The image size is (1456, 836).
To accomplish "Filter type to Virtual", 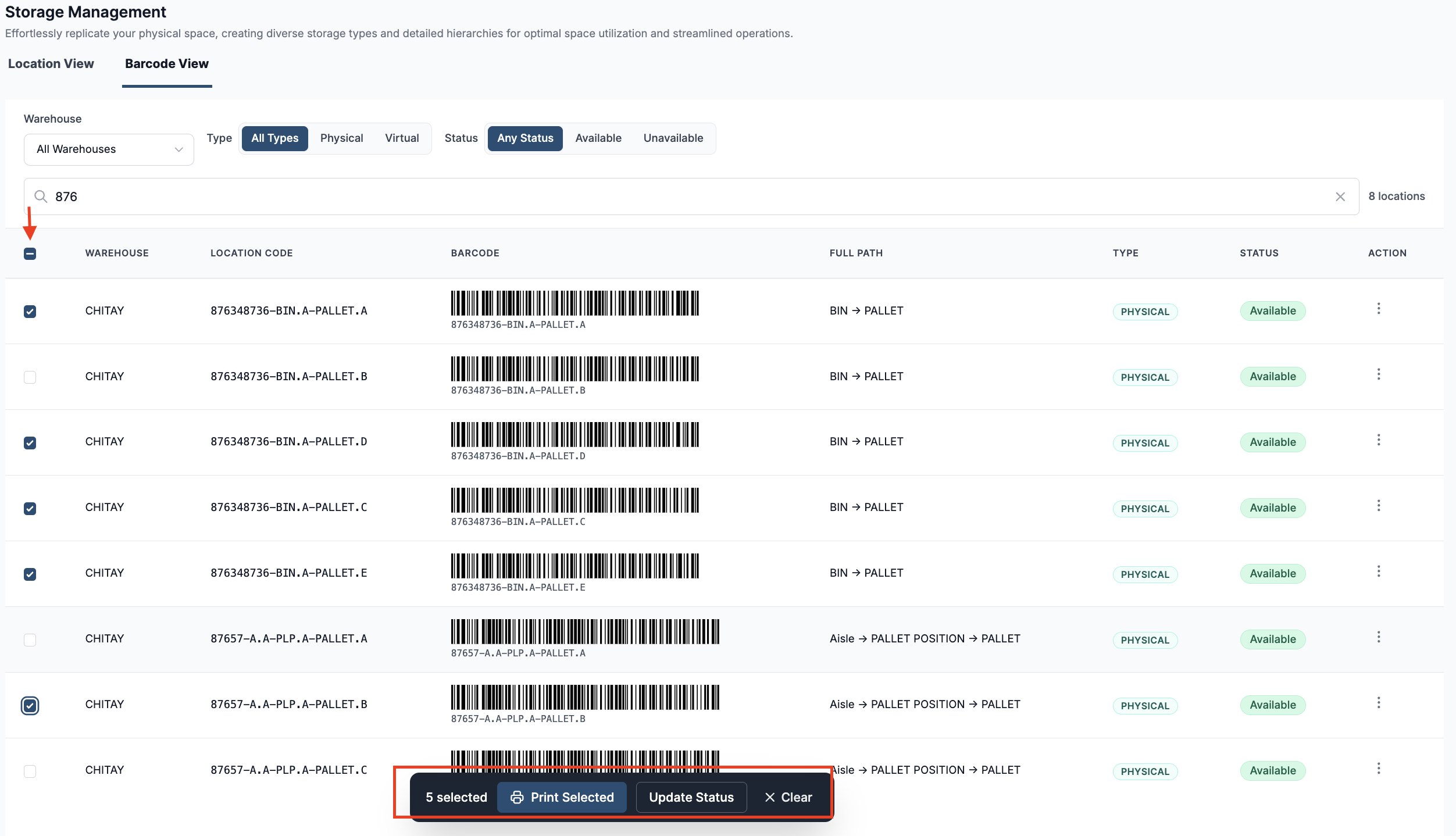I will (402, 138).
